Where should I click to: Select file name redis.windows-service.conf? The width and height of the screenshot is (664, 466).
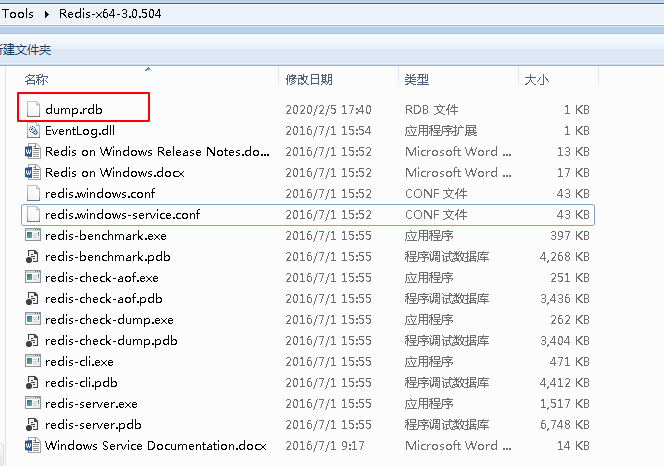(x=122, y=214)
